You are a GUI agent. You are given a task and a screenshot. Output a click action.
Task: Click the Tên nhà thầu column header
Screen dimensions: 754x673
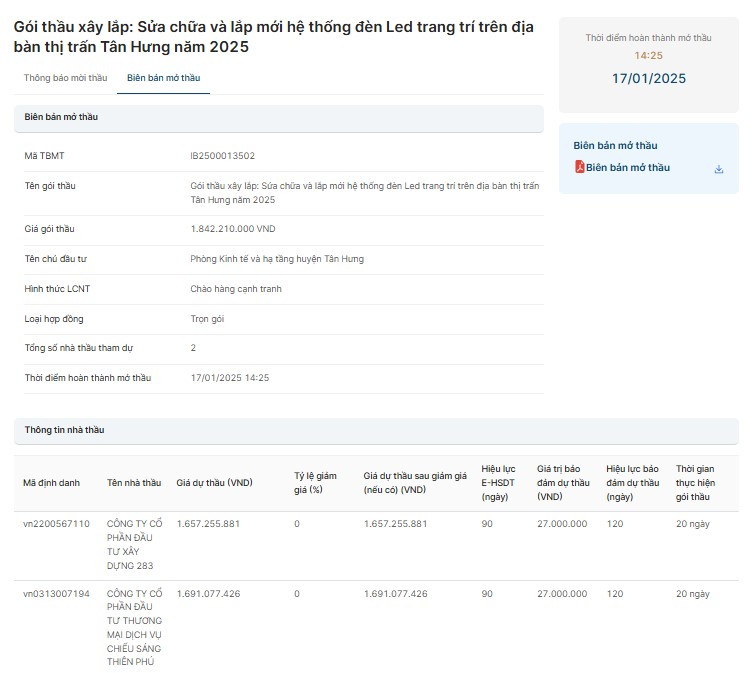click(x=133, y=483)
